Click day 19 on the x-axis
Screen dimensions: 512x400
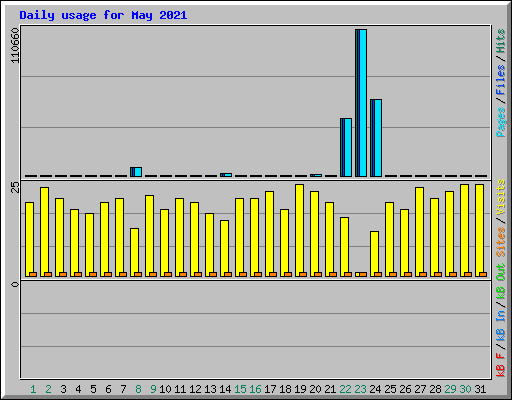[x=300, y=389]
